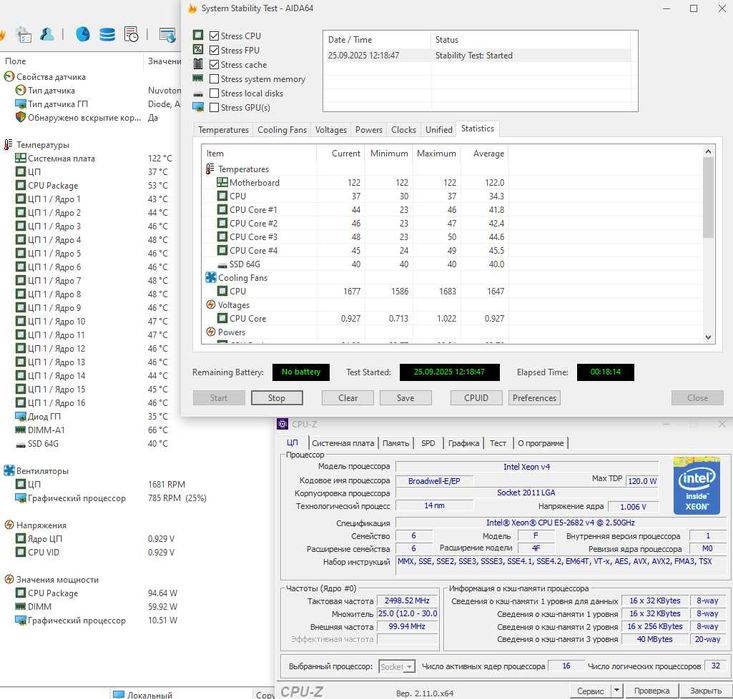Click the Температуры thermometer icon in AIDA64
Viewport: 733px width, 699px height.
[7, 144]
